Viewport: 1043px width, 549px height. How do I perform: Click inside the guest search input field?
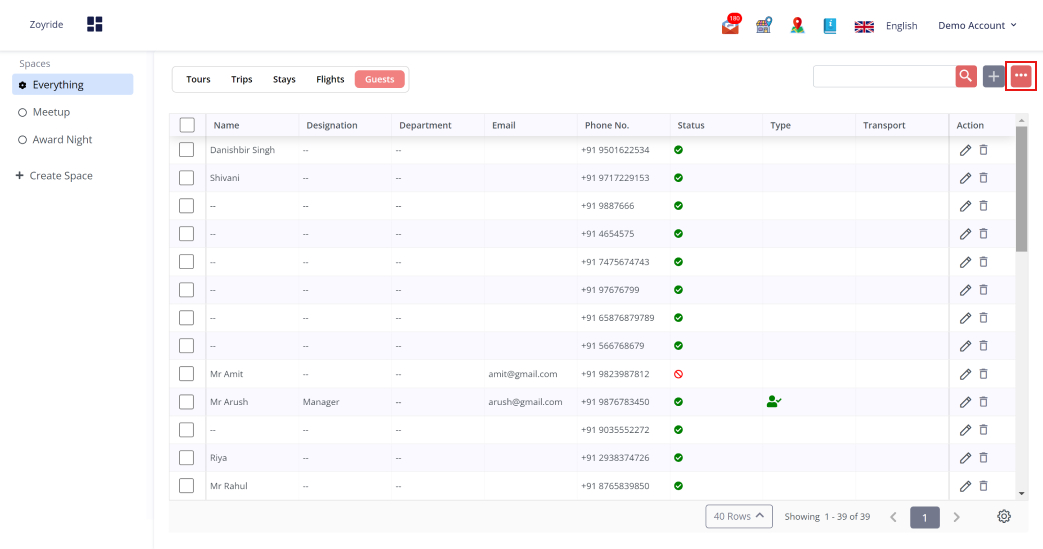point(883,77)
